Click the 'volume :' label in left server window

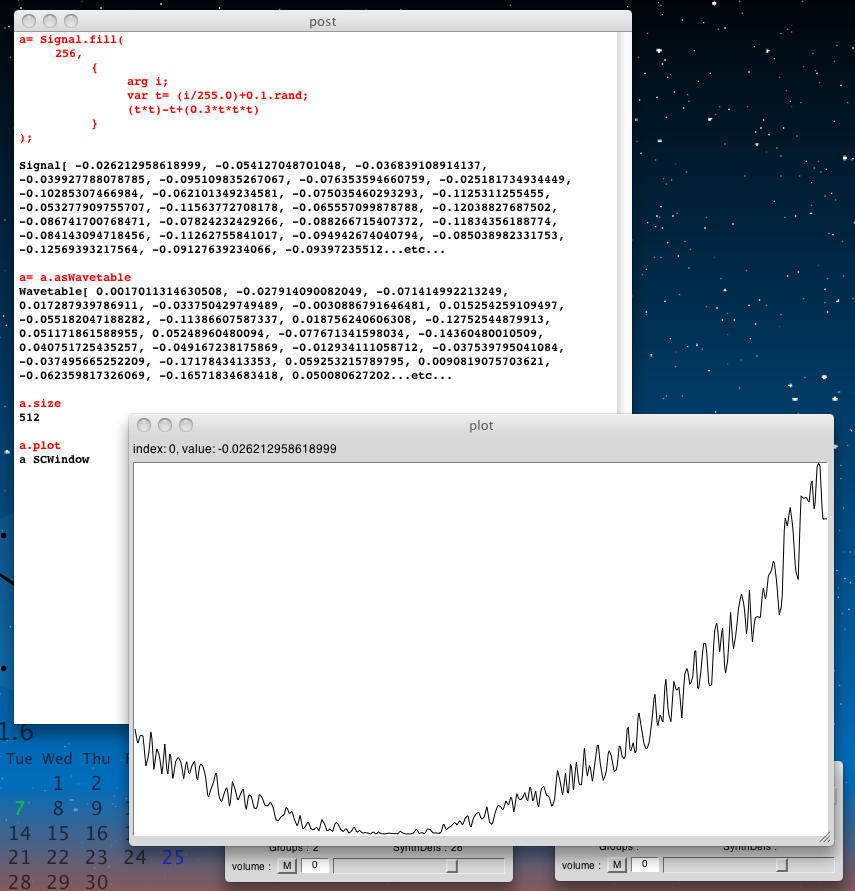pos(251,866)
